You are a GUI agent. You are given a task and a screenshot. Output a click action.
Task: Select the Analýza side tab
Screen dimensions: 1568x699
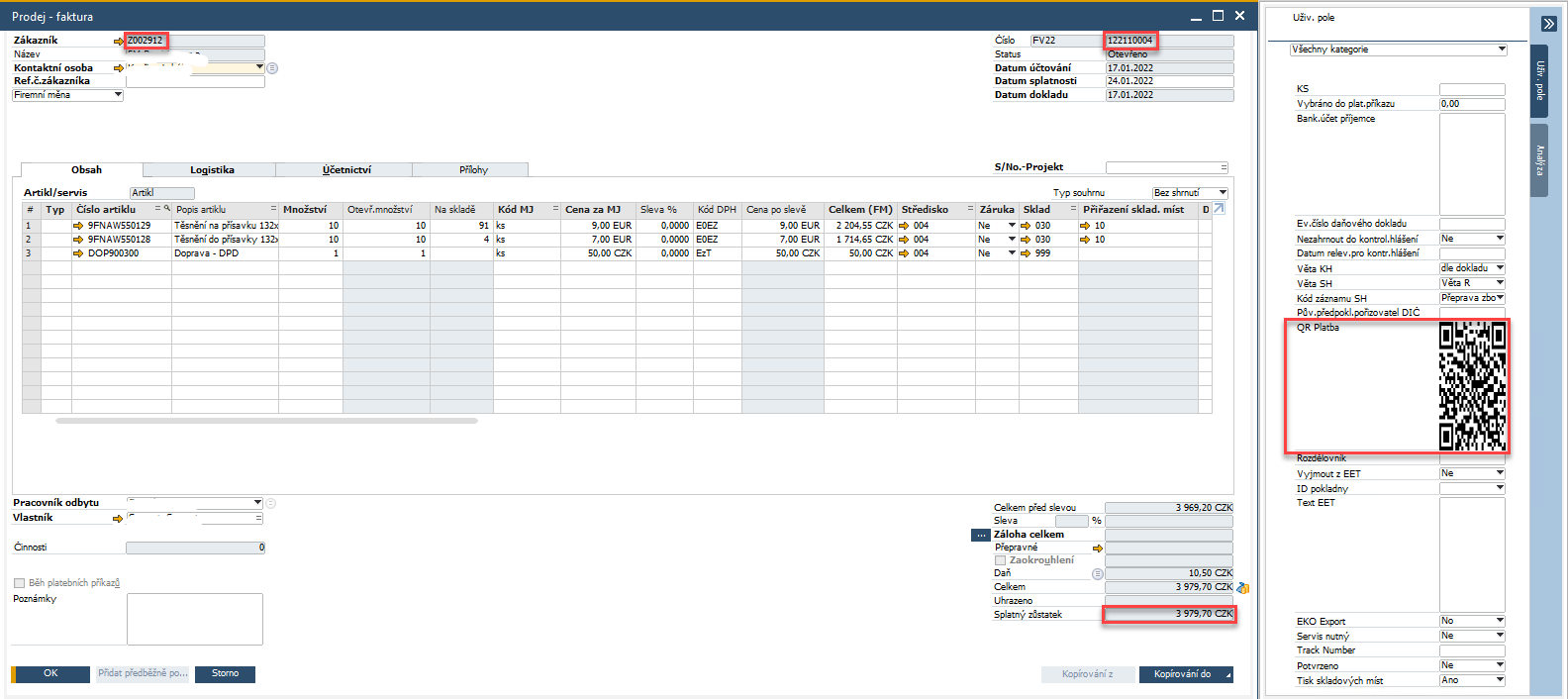[x=1540, y=159]
